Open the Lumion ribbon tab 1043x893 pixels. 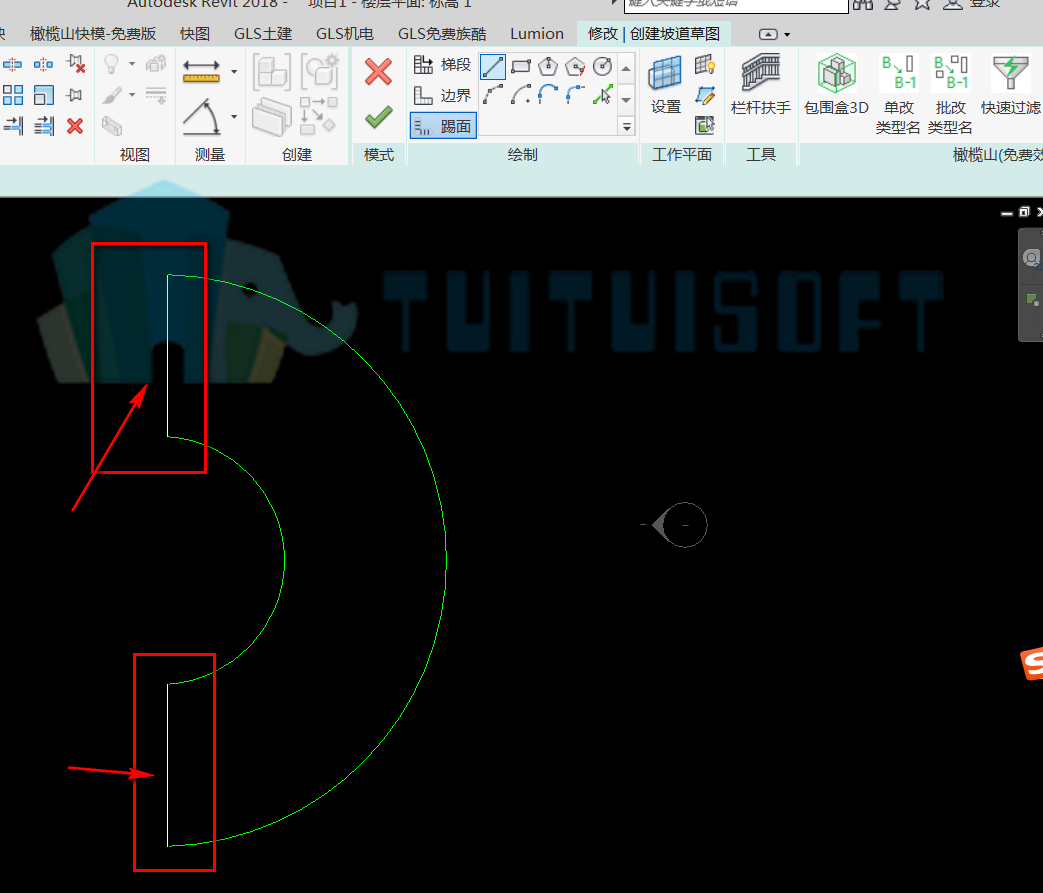537,33
